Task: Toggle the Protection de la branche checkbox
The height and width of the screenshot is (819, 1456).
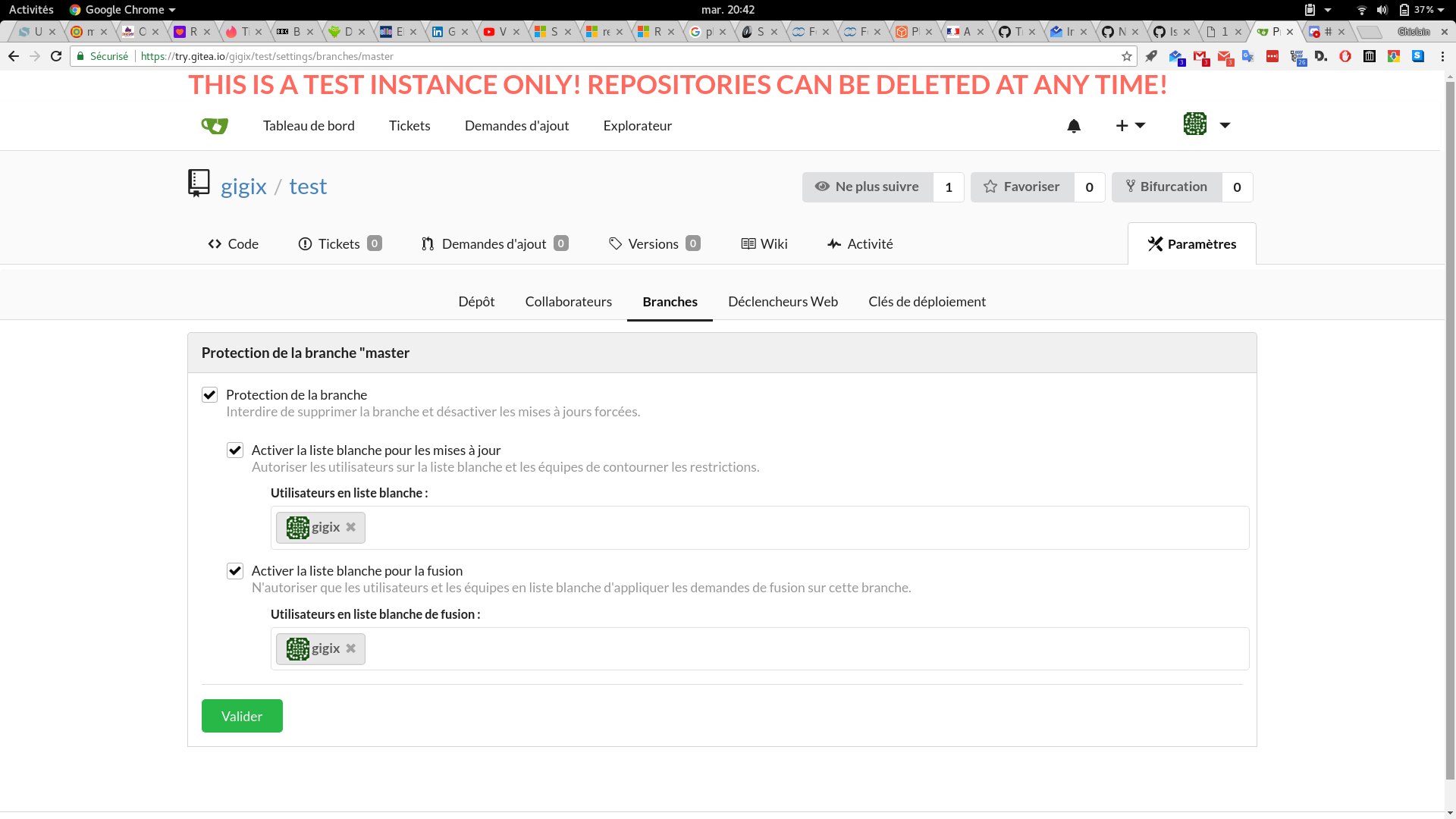Action: tap(210, 395)
